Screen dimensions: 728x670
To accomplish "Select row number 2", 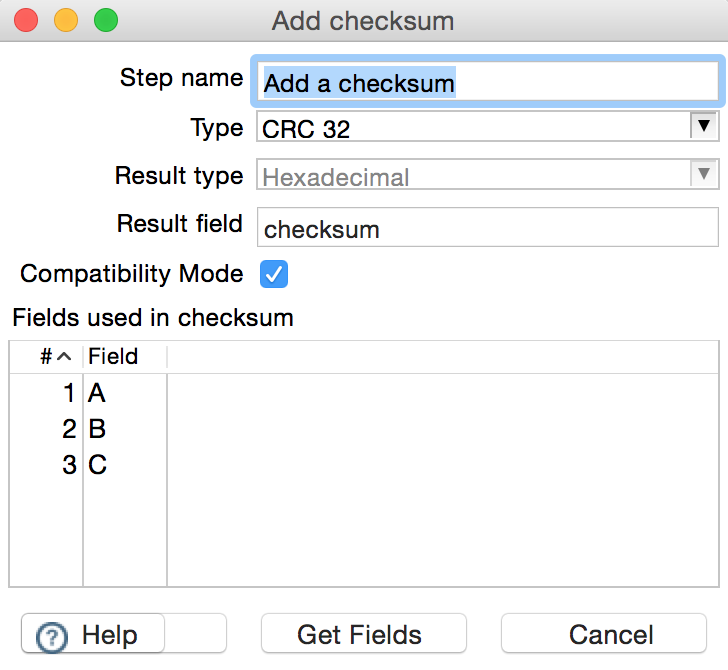I will point(68,430).
